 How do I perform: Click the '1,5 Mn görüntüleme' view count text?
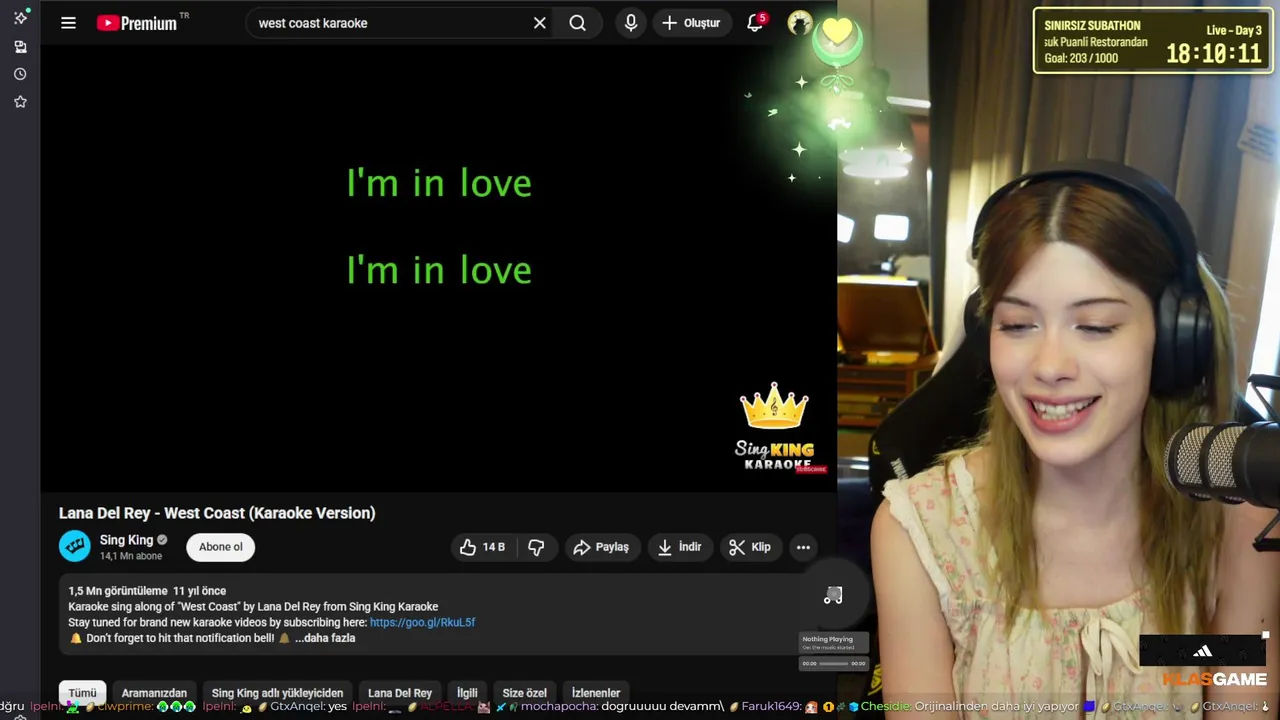[118, 591]
